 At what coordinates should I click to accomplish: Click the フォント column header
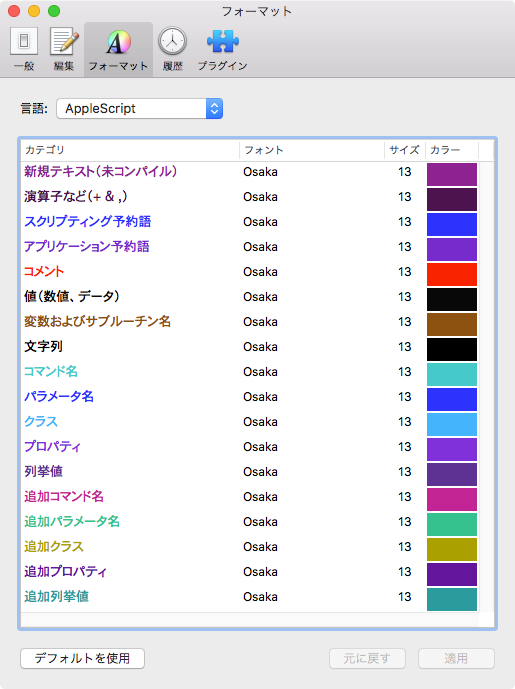[x=312, y=150]
